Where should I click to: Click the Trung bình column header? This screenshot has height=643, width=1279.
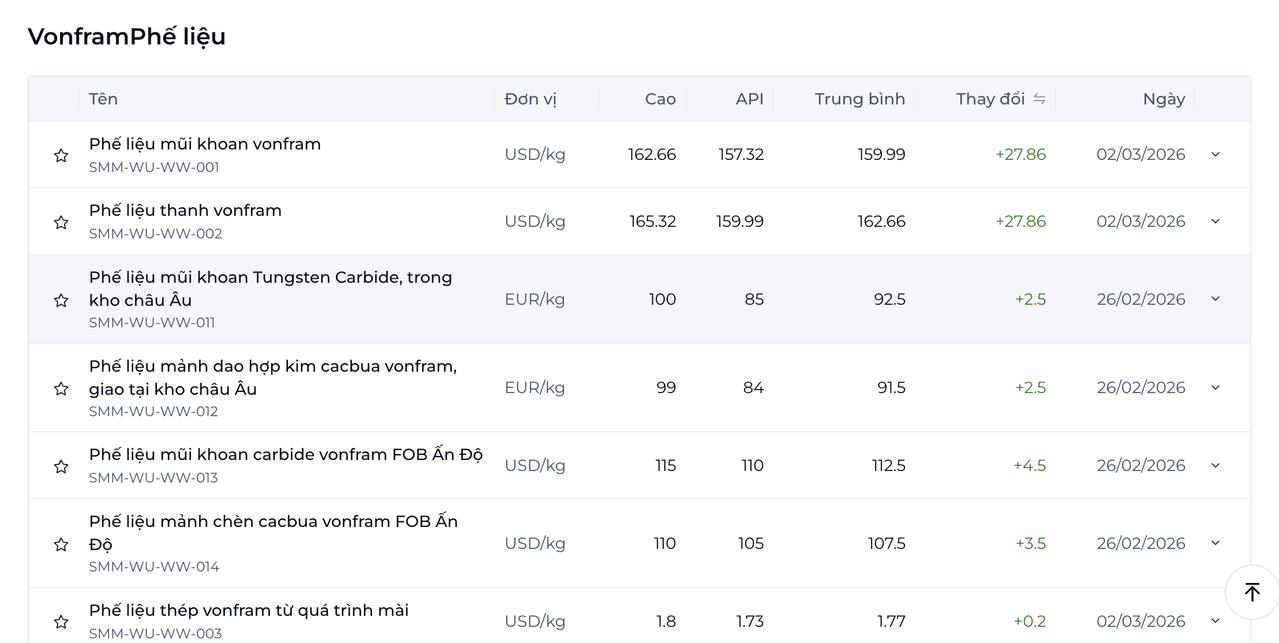[859, 99]
